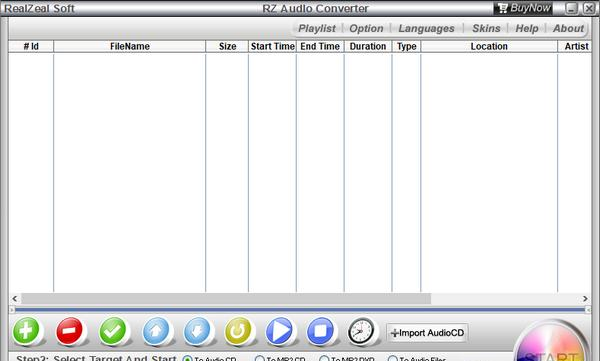
Task: Minimize the RZ Audio Converter window
Action: point(571,8)
